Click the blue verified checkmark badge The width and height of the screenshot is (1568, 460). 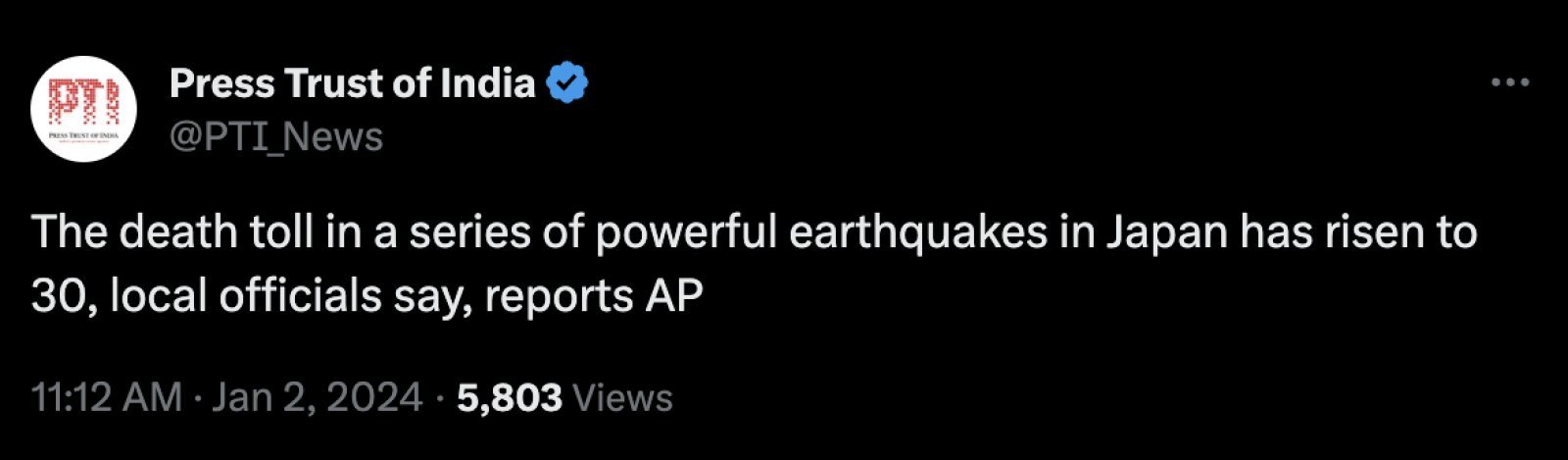point(566,83)
